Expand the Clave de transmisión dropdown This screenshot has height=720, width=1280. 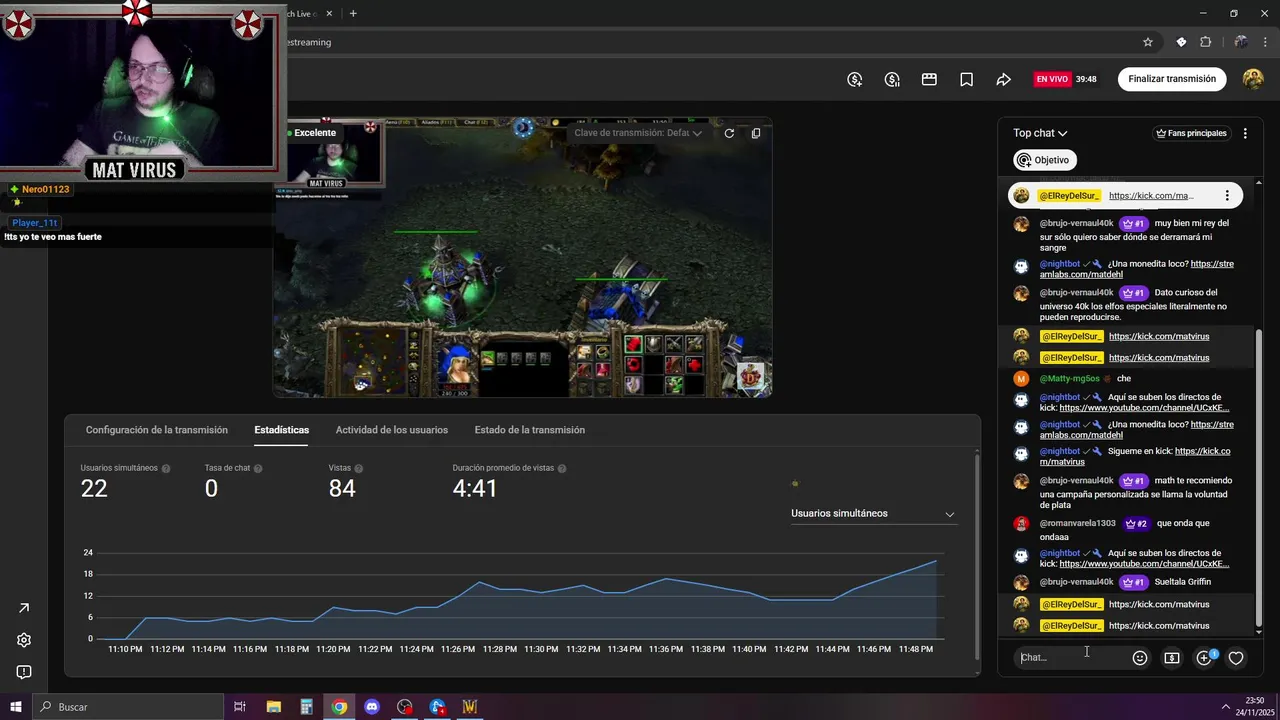point(638,133)
